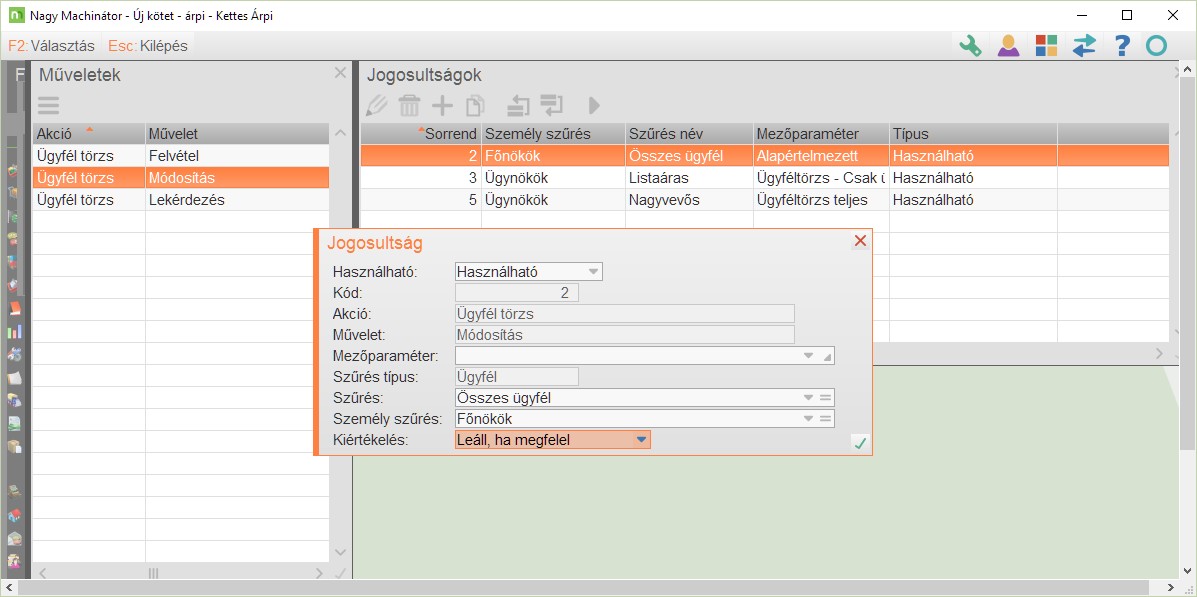1197x597 pixels.
Task: Click the Szűrés field list button
Action: [x=826, y=398]
